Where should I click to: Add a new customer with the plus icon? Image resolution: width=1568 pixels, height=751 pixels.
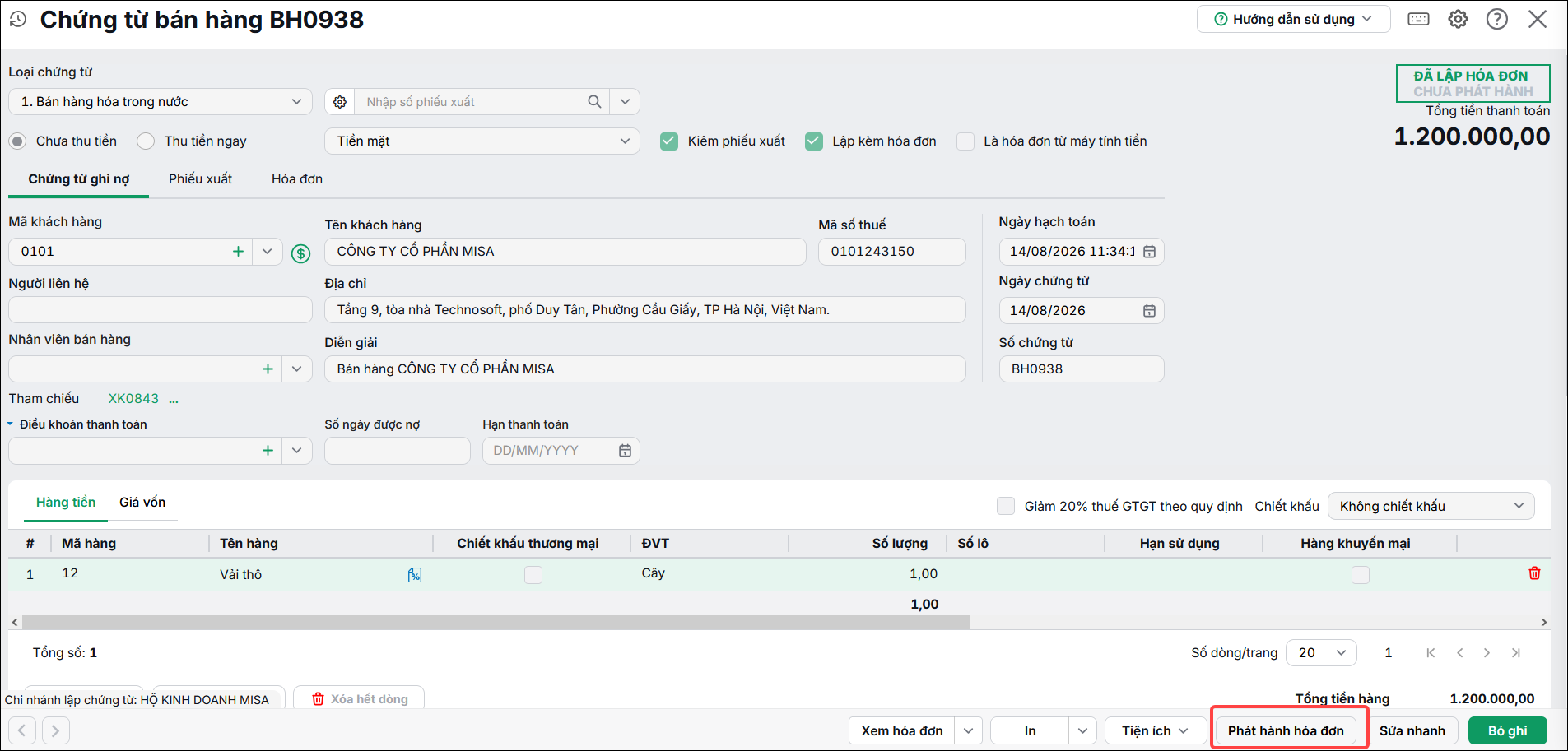click(x=238, y=252)
